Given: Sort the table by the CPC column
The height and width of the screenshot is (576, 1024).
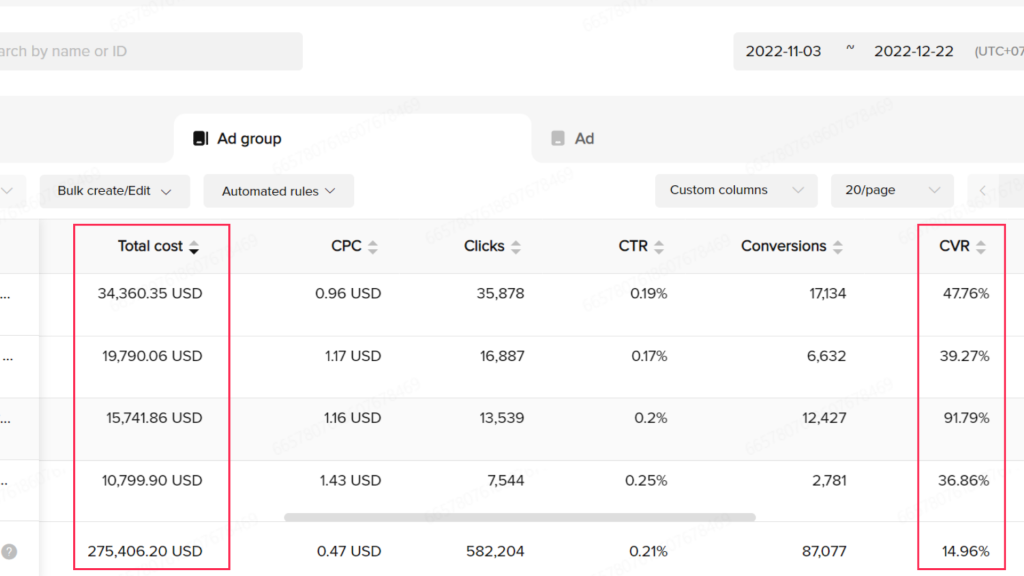Looking at the screenshot, I should pos(372,246).
